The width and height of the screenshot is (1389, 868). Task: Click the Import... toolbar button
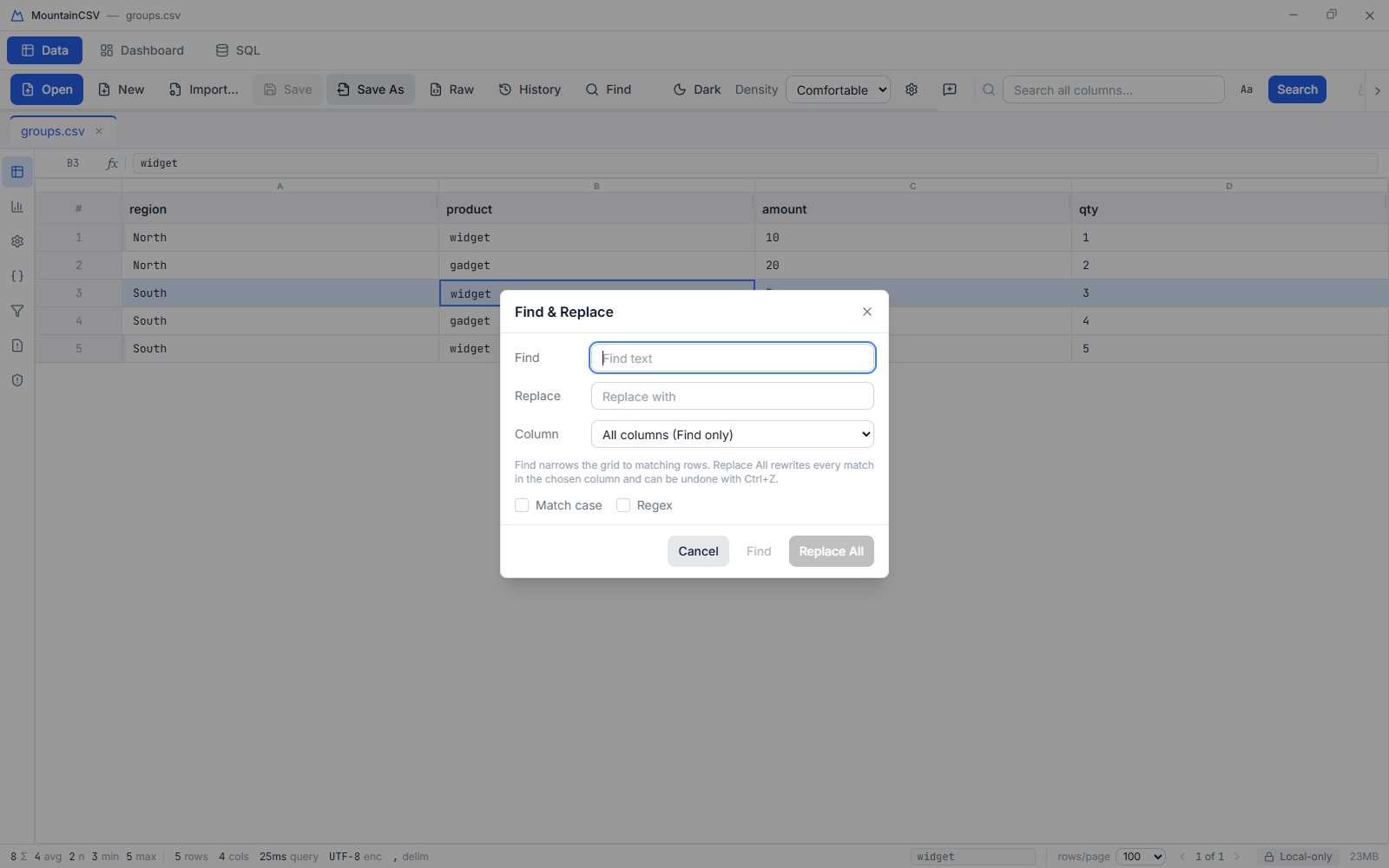[204, 89]
